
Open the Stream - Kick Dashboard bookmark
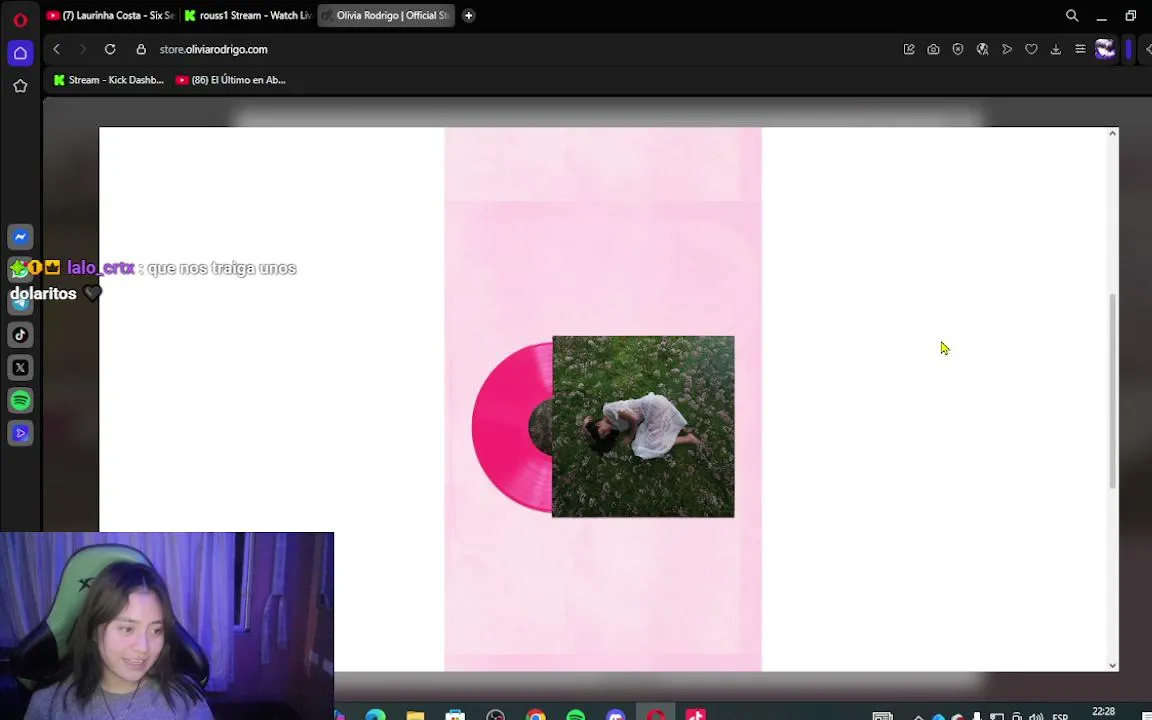pyautogui.click(x=109, y=80)
